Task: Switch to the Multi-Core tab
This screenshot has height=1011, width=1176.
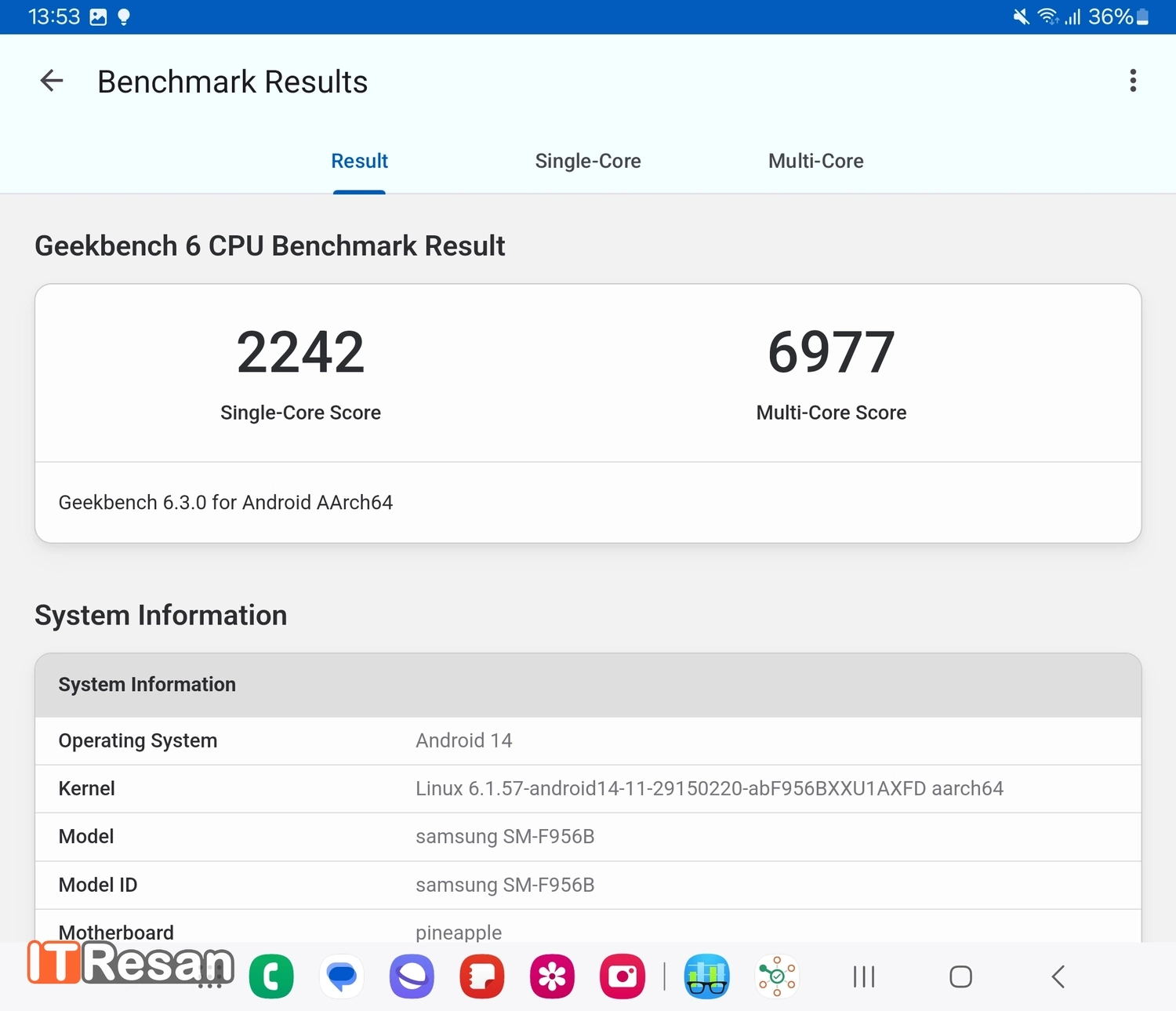Action: pos(815,161)
